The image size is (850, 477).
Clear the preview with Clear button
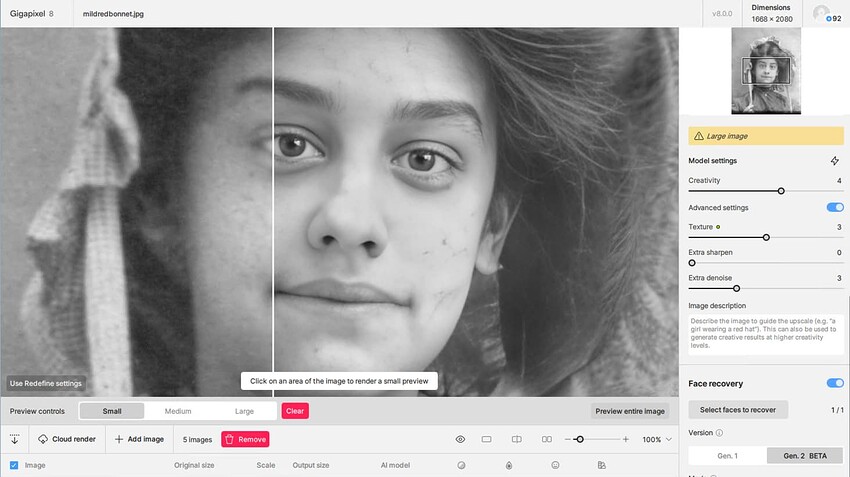[x=295, y=411]
